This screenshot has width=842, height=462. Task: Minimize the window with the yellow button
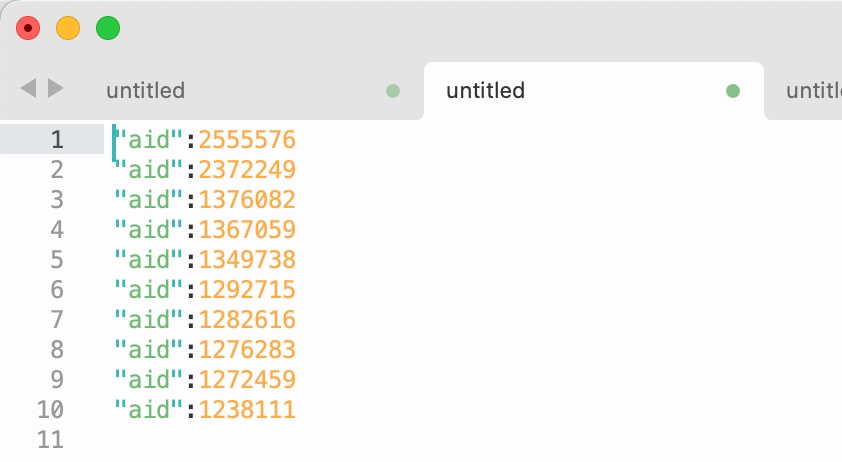click(x=68, y=28)
